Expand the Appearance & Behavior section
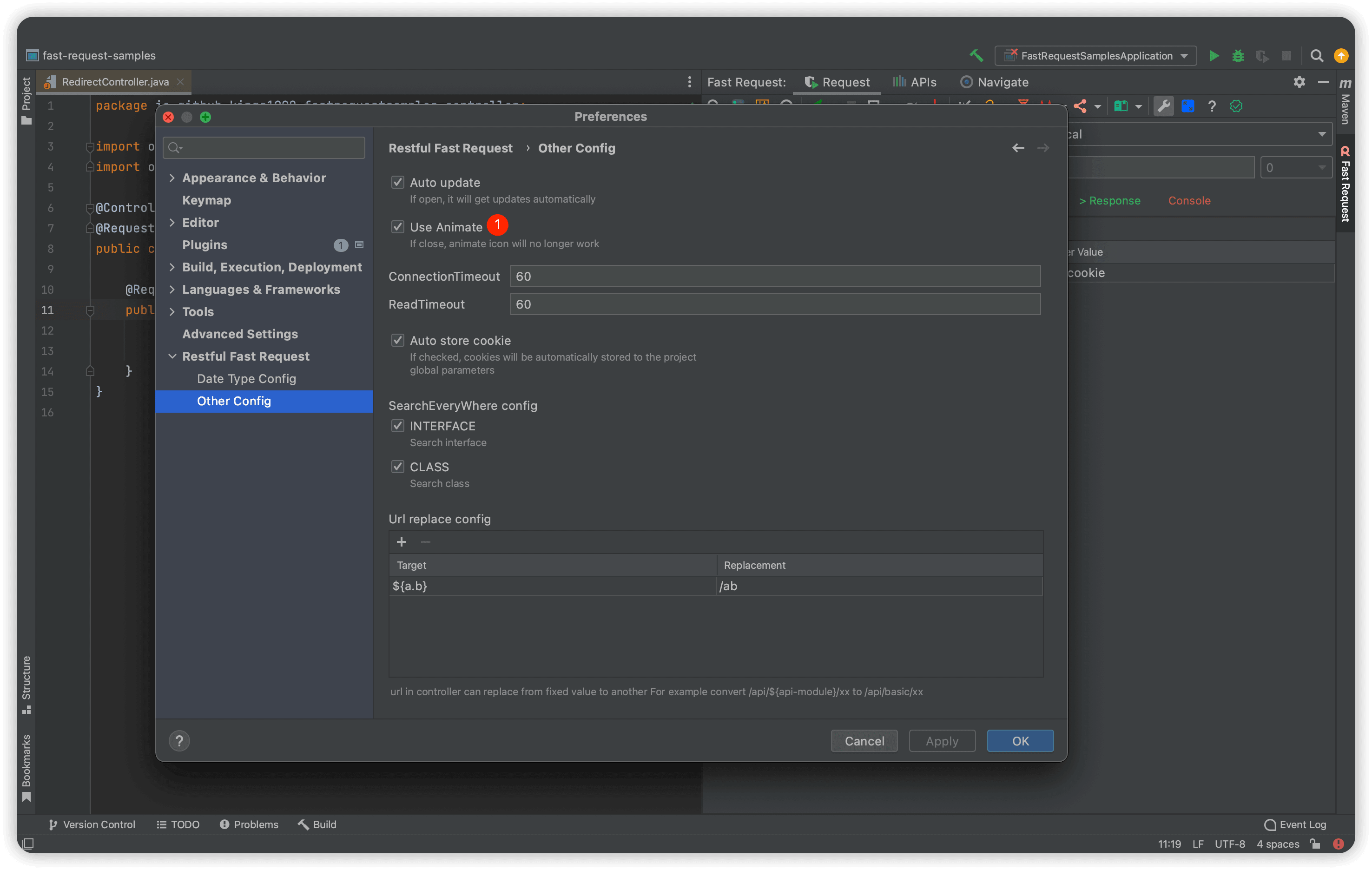This screenshot has width=1372, height=870. (x=173, y=178)
